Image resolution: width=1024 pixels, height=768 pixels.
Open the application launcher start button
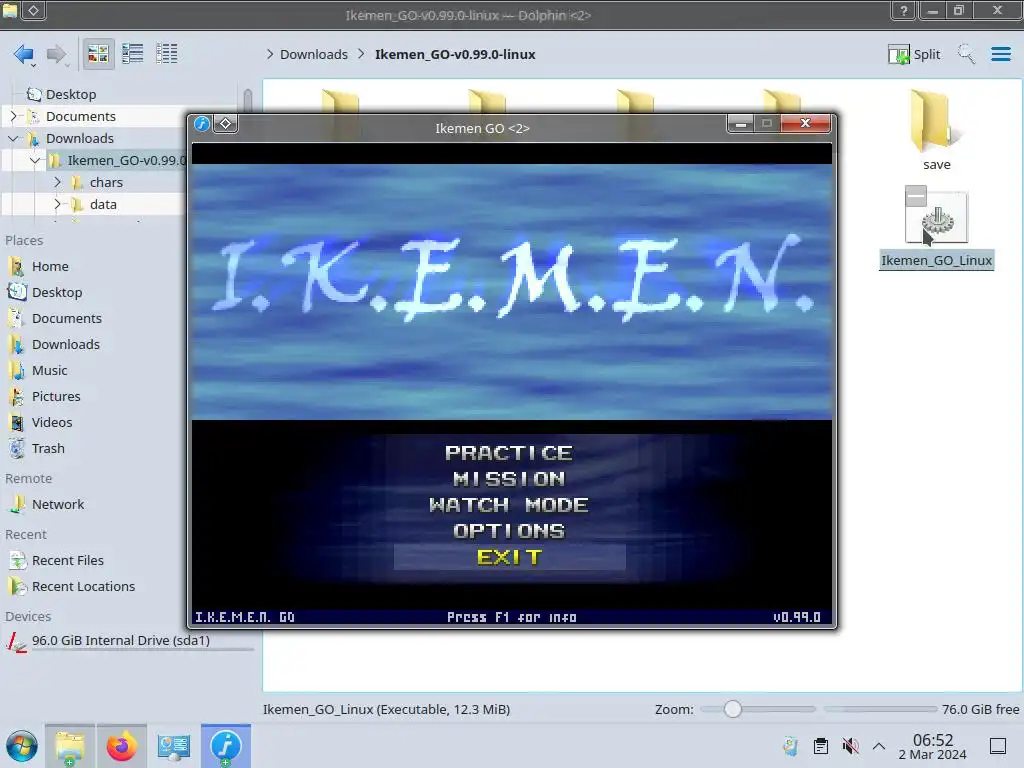click(x=22, y=746)
